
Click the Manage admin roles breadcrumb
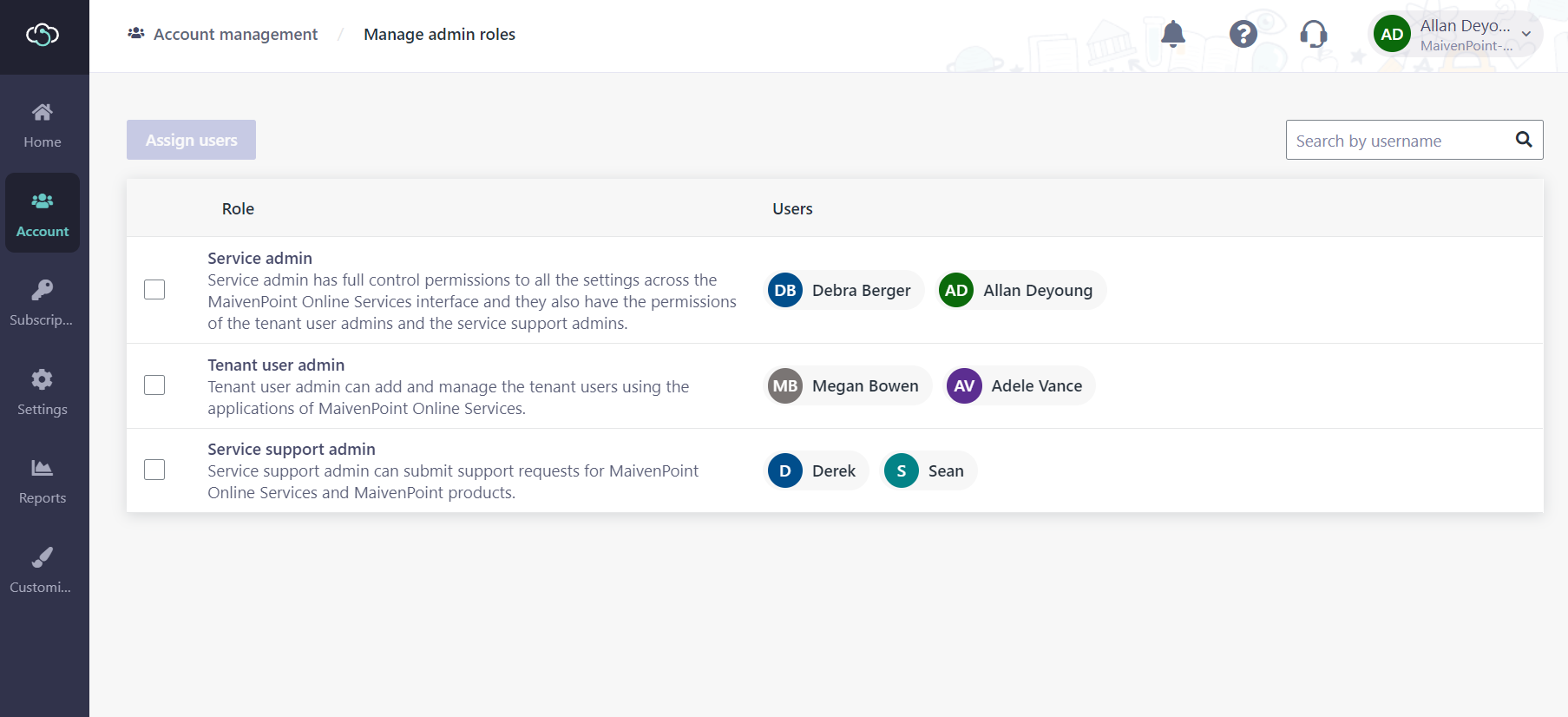[x=439, y=34]
